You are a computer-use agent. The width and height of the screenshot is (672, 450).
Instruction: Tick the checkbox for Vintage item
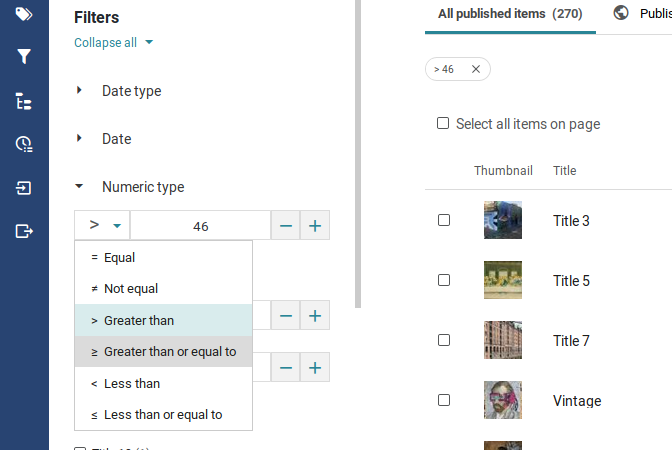(444, 400)
